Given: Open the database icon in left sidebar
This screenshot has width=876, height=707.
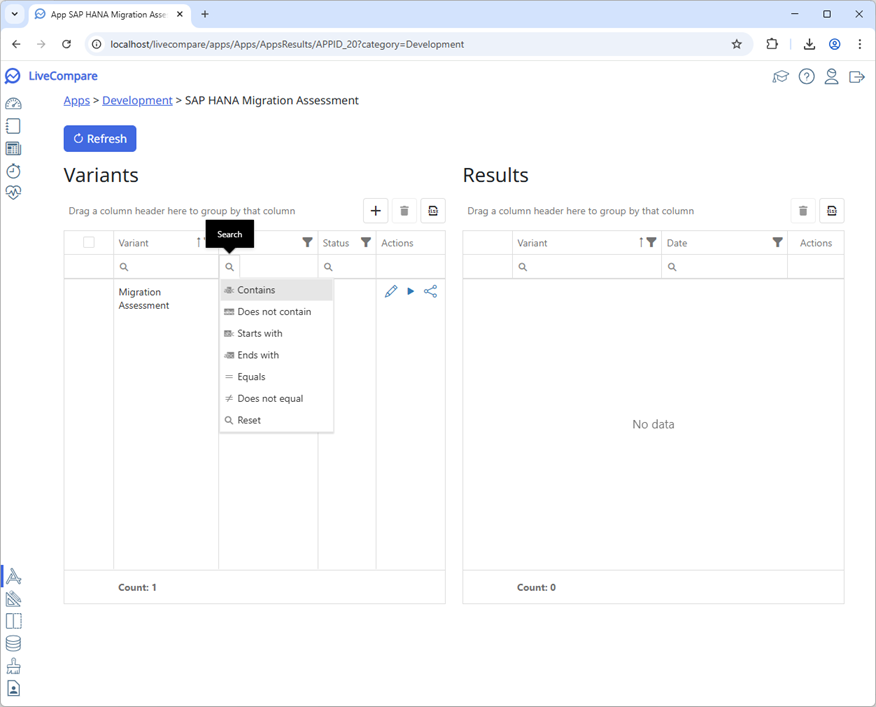Looking at the screenshot, I should point(13,644).
